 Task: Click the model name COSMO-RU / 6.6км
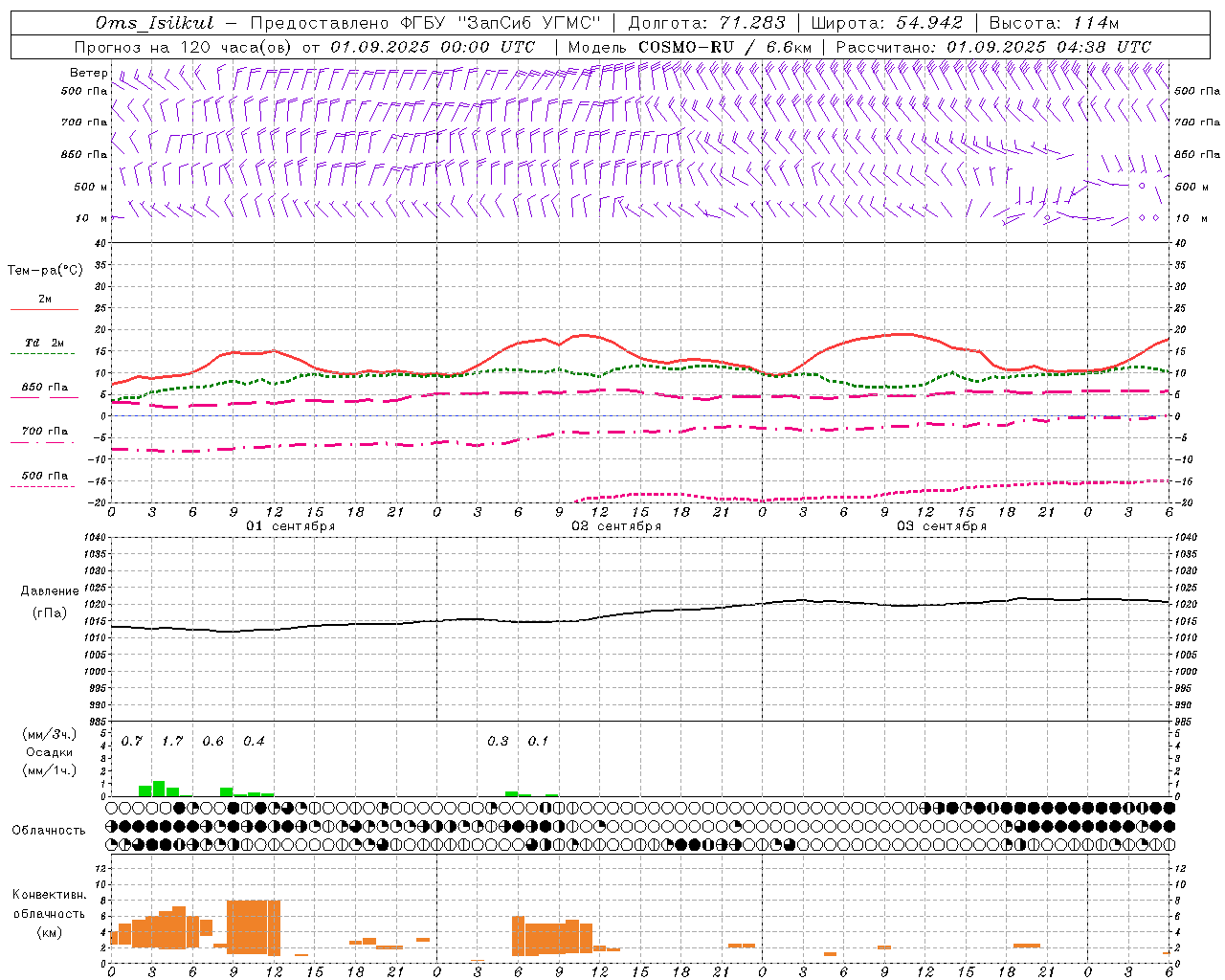click(725, 47)
